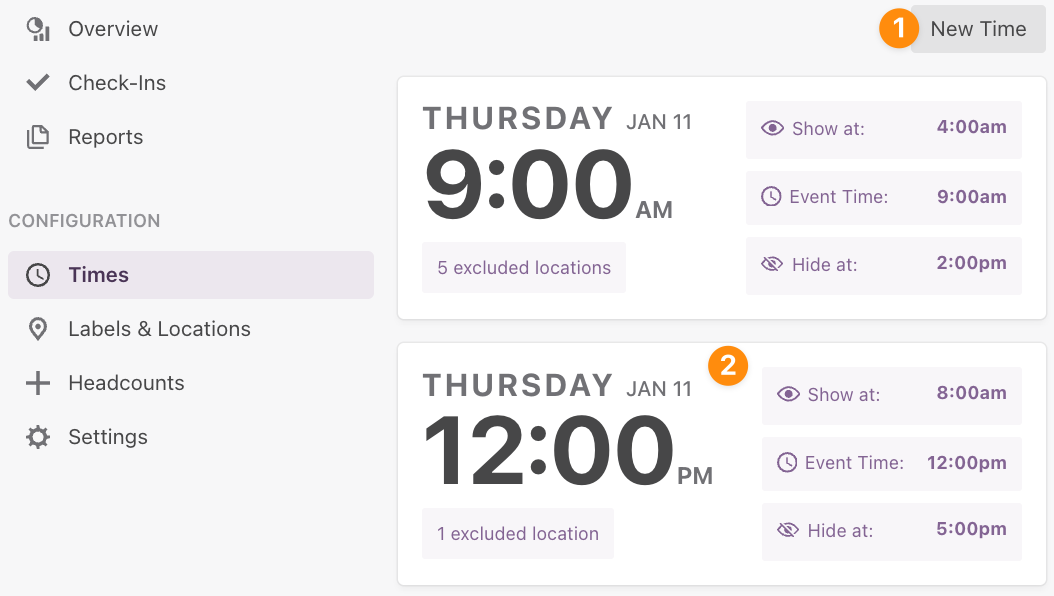The height and width of the screenshot is (596, 1054).
Task: Click the eye icon for 4:00am Show at
Action: 772,128
